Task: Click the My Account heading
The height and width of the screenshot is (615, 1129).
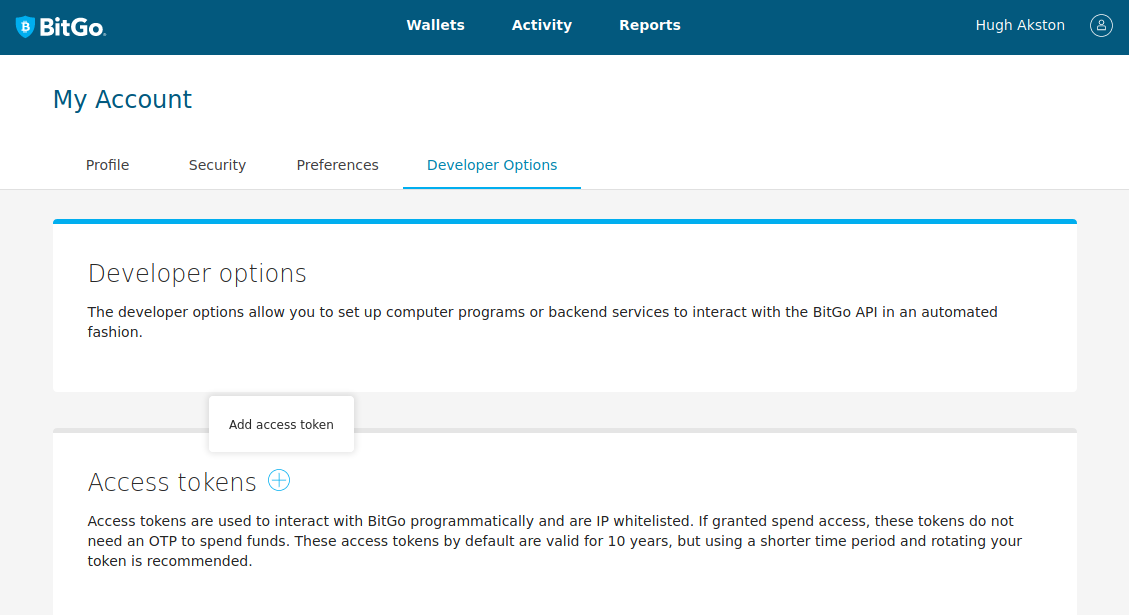Action: tap(122, 99)
